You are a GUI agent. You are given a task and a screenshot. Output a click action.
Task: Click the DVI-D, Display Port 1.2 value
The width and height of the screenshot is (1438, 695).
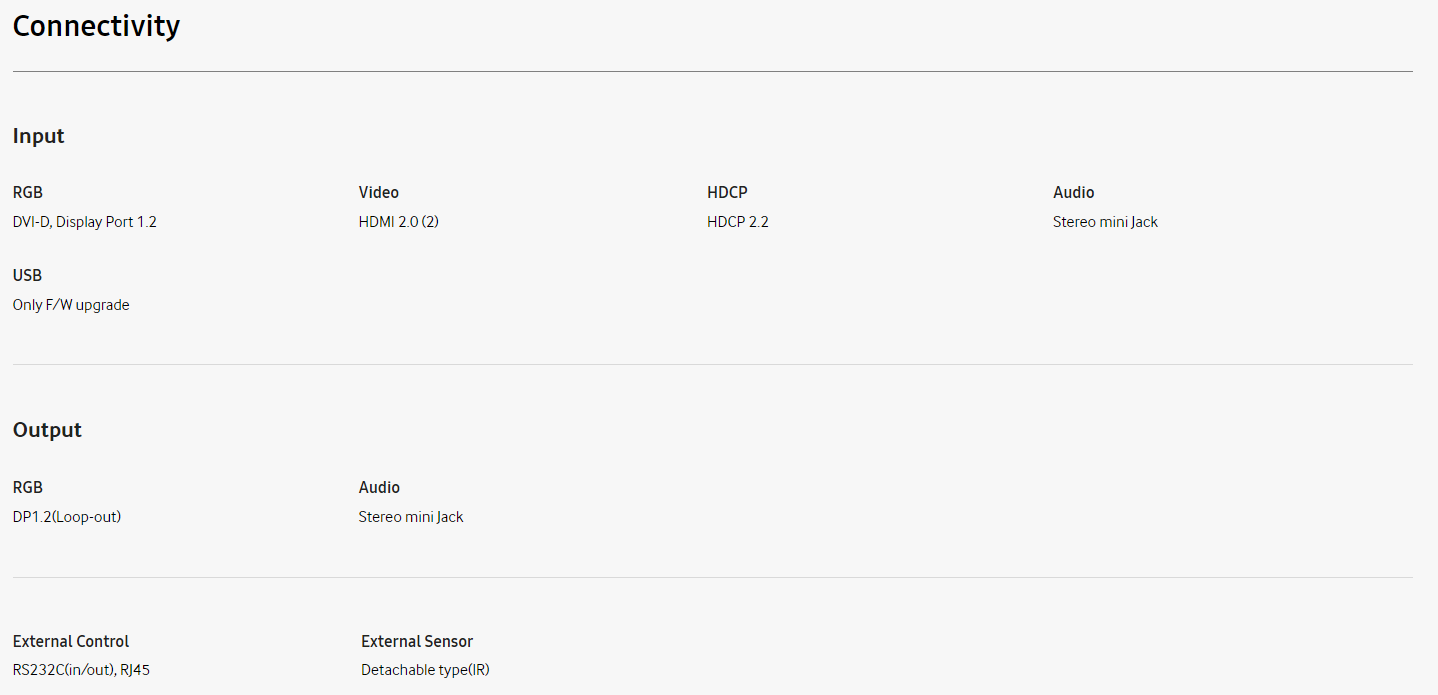(x=85, y=222)
